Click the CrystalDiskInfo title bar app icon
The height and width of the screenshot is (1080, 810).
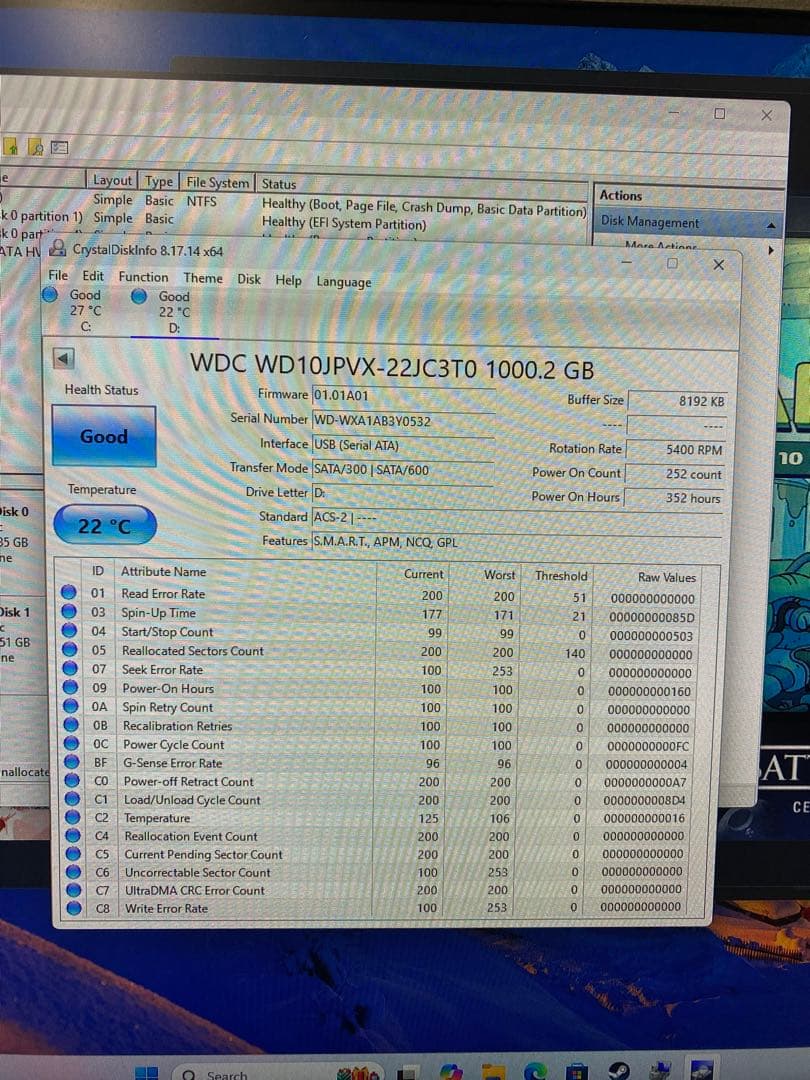click(58, 248)
